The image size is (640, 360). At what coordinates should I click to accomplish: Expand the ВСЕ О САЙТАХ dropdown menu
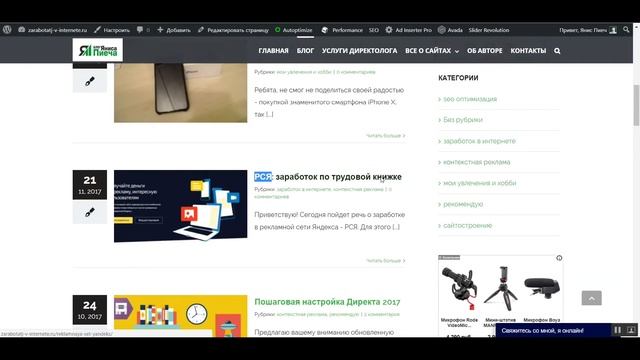tap(432, 51)
